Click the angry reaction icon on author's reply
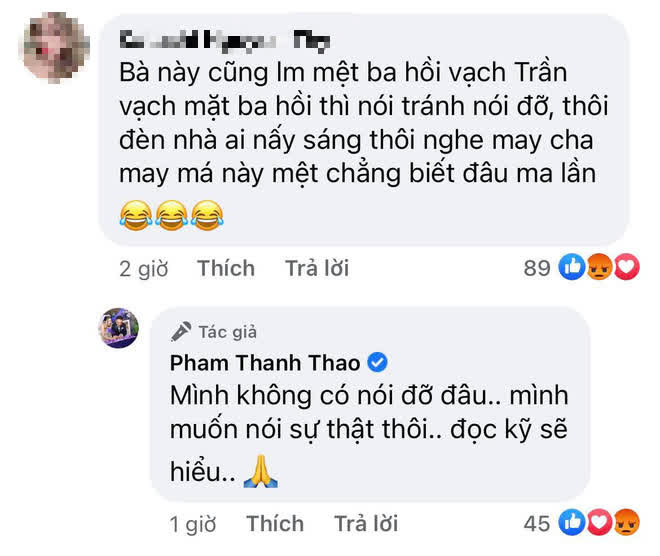 click(x=627, y=522)
